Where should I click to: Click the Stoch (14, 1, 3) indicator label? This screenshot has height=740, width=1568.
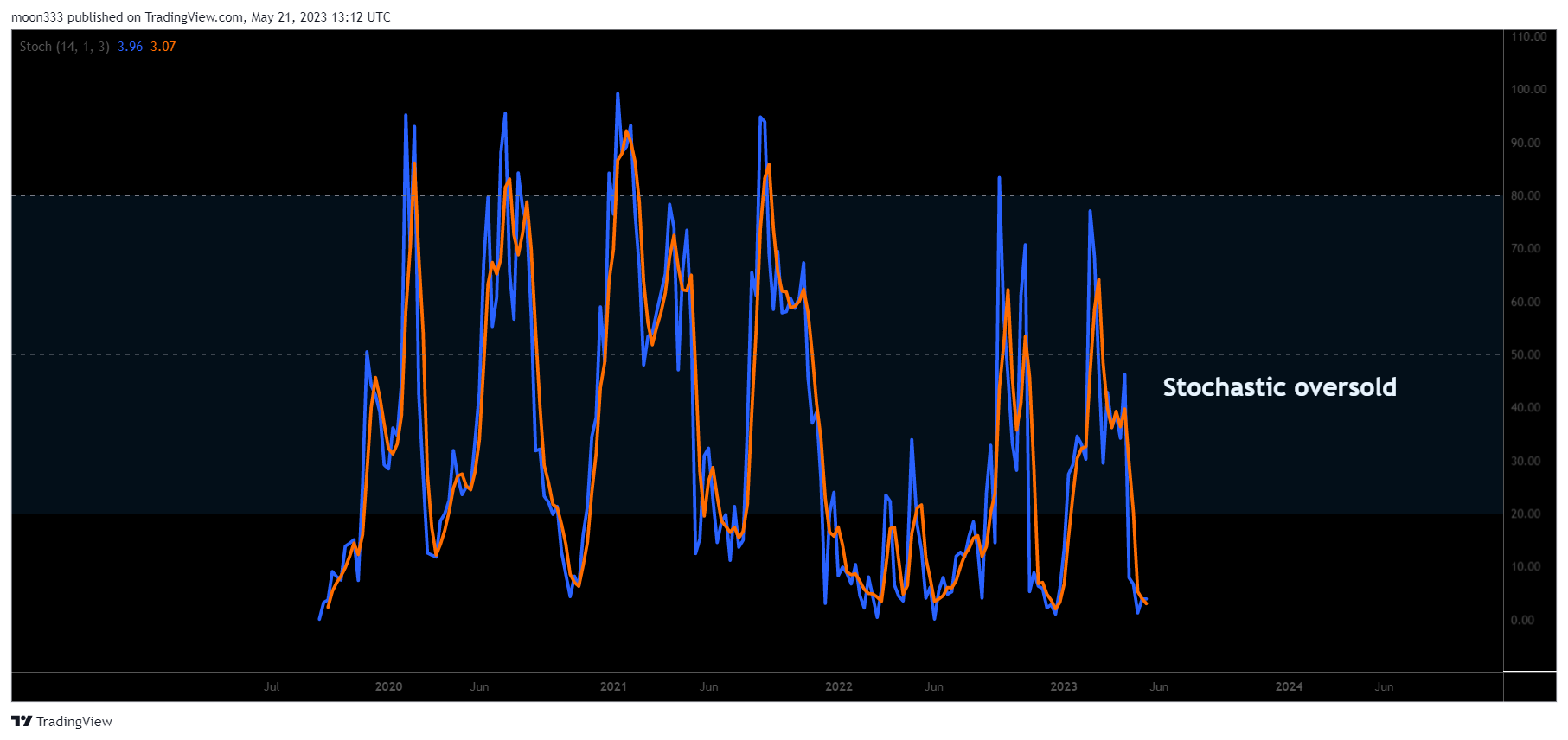[x=65, y=47]
